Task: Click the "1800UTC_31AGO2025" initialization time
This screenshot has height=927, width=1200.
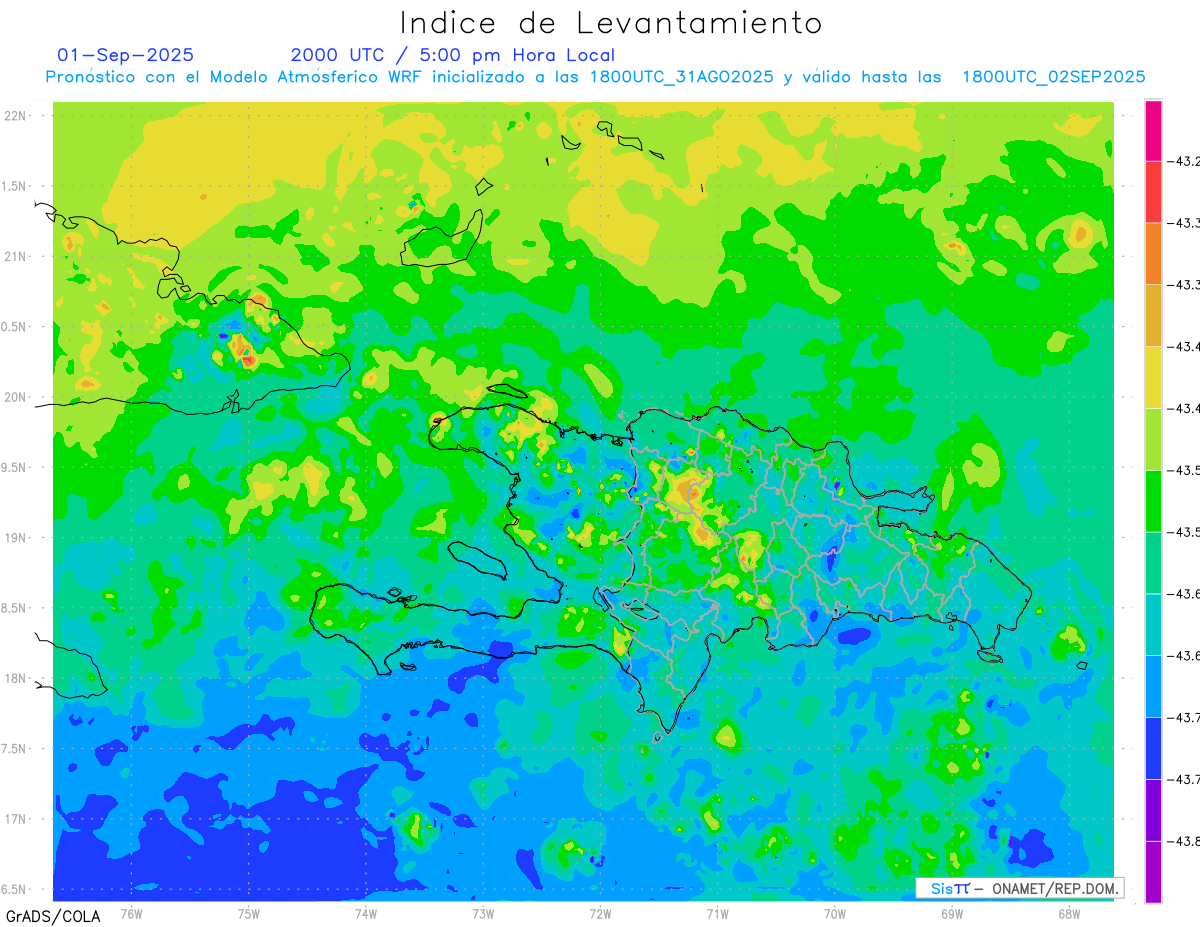Action: pos(682,77)
